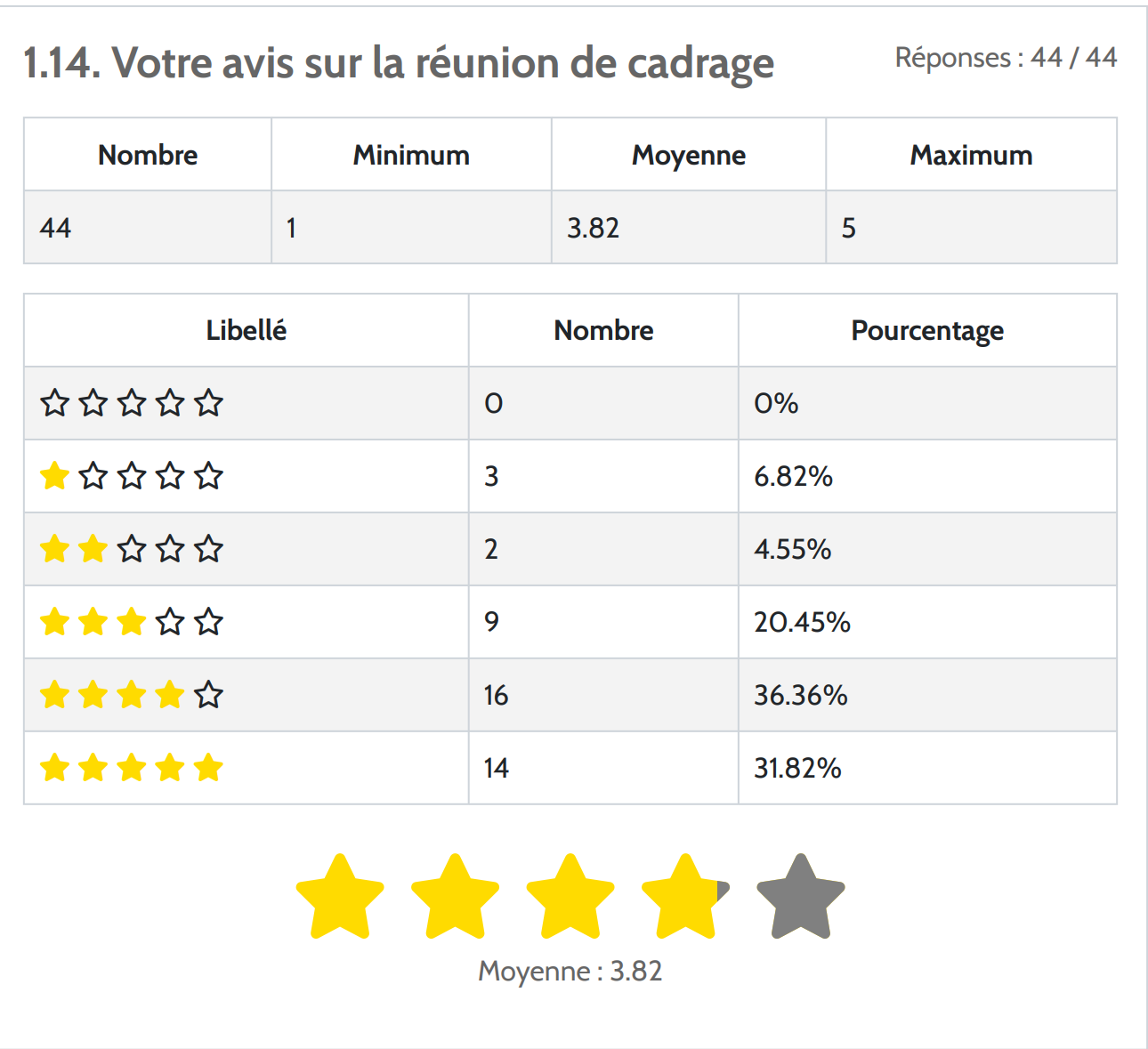The image size is (1148, 1049).
Task: Click the Moyenne : 3.82 caption below stars
Action: [x=570, y=971]
